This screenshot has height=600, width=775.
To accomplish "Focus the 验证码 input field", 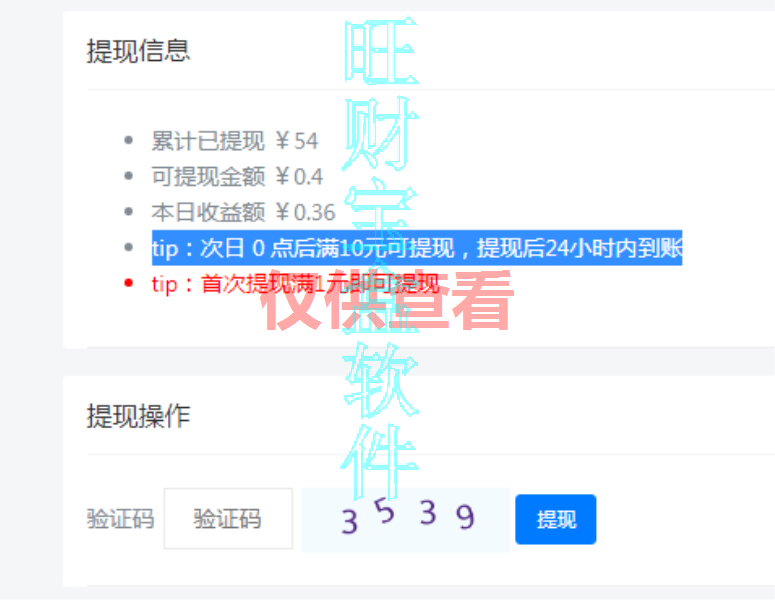I will pyautogui.click(x=228, y=518).
